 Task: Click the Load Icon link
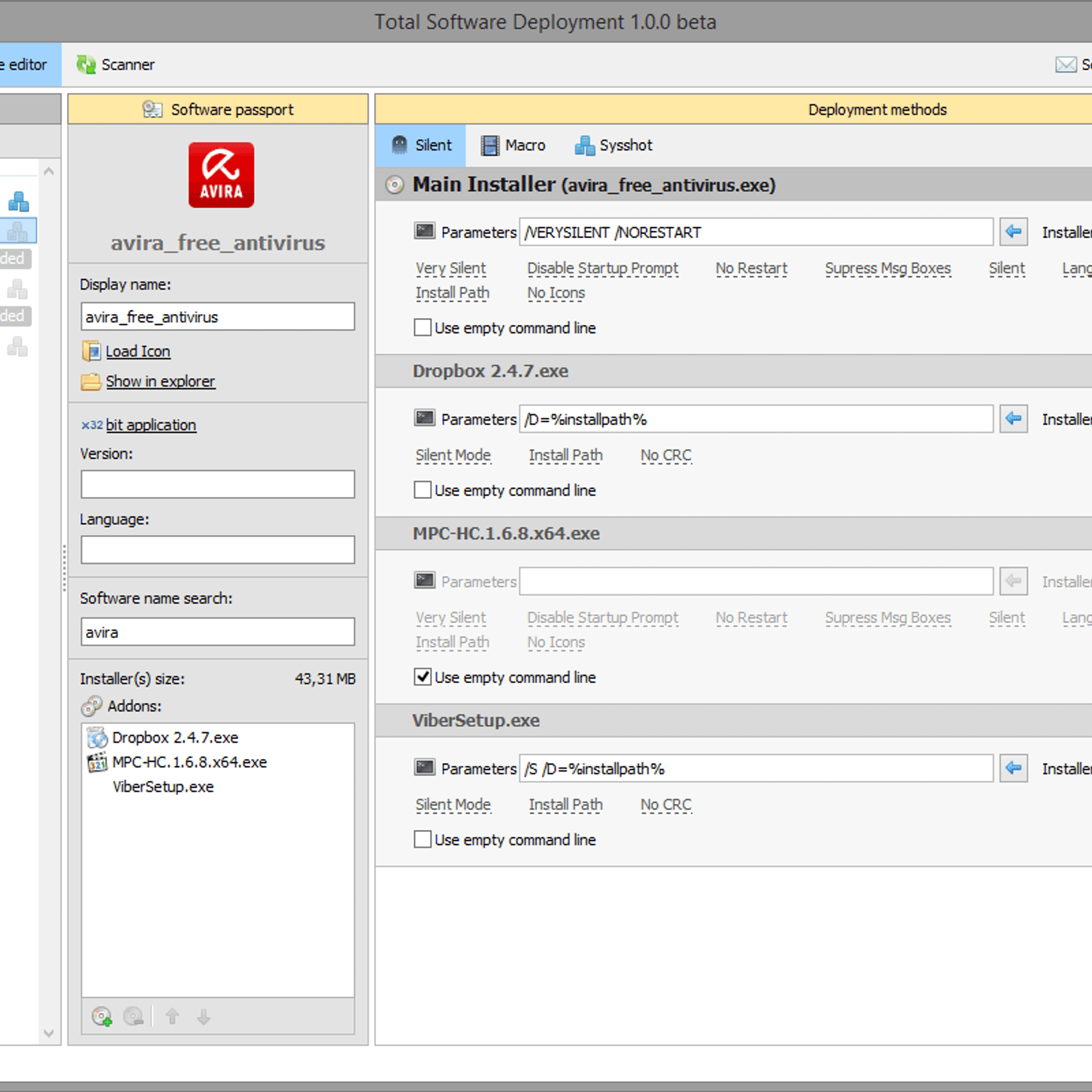click(x=138, y=351)
